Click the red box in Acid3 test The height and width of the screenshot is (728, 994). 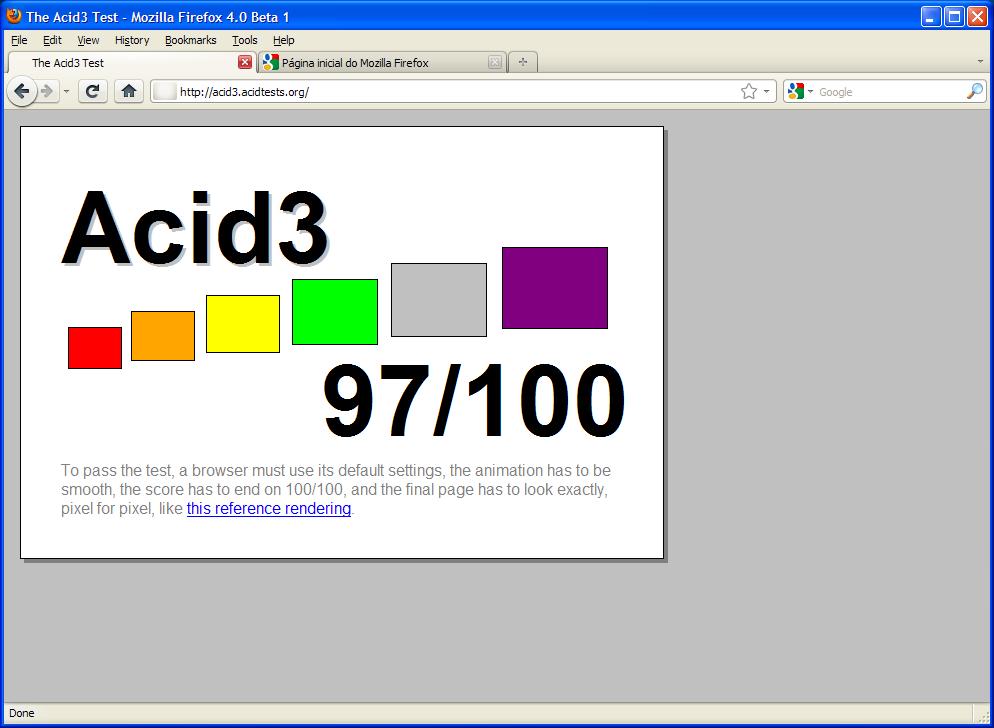point(95,348)
